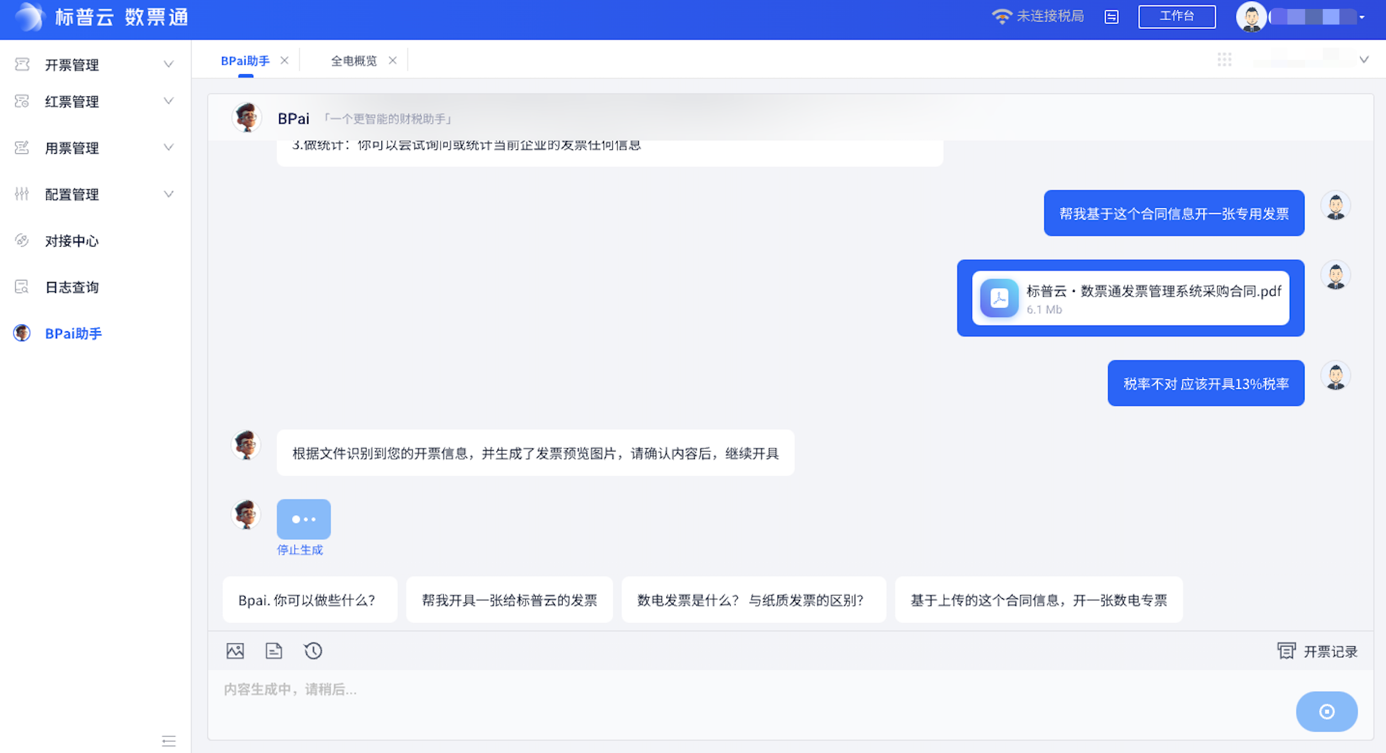Click the 红票管理 sidebar icon
The height and width of the screenshot is (753, 1386).
[x=22, y=101]
